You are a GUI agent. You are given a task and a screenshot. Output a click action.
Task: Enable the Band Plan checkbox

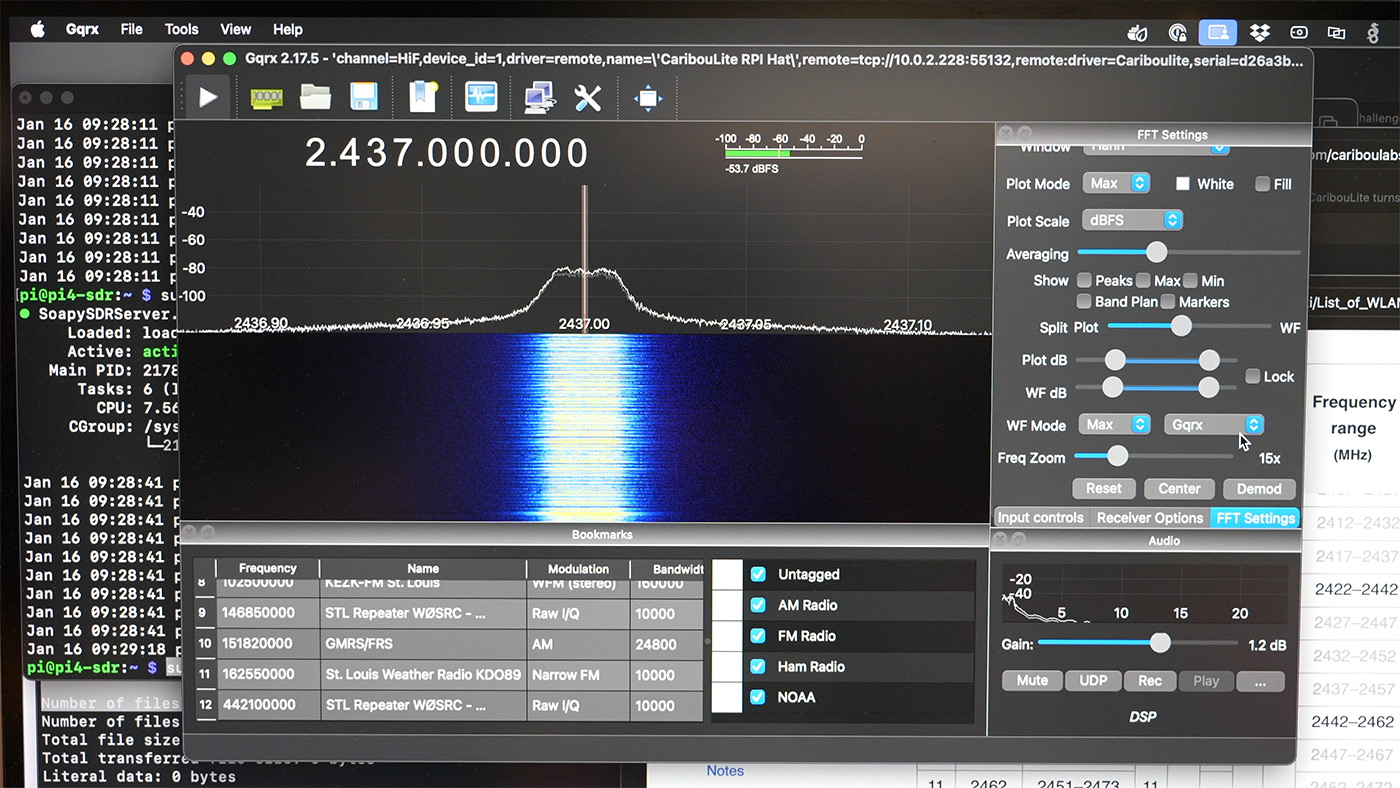[x=1084, y=302]
